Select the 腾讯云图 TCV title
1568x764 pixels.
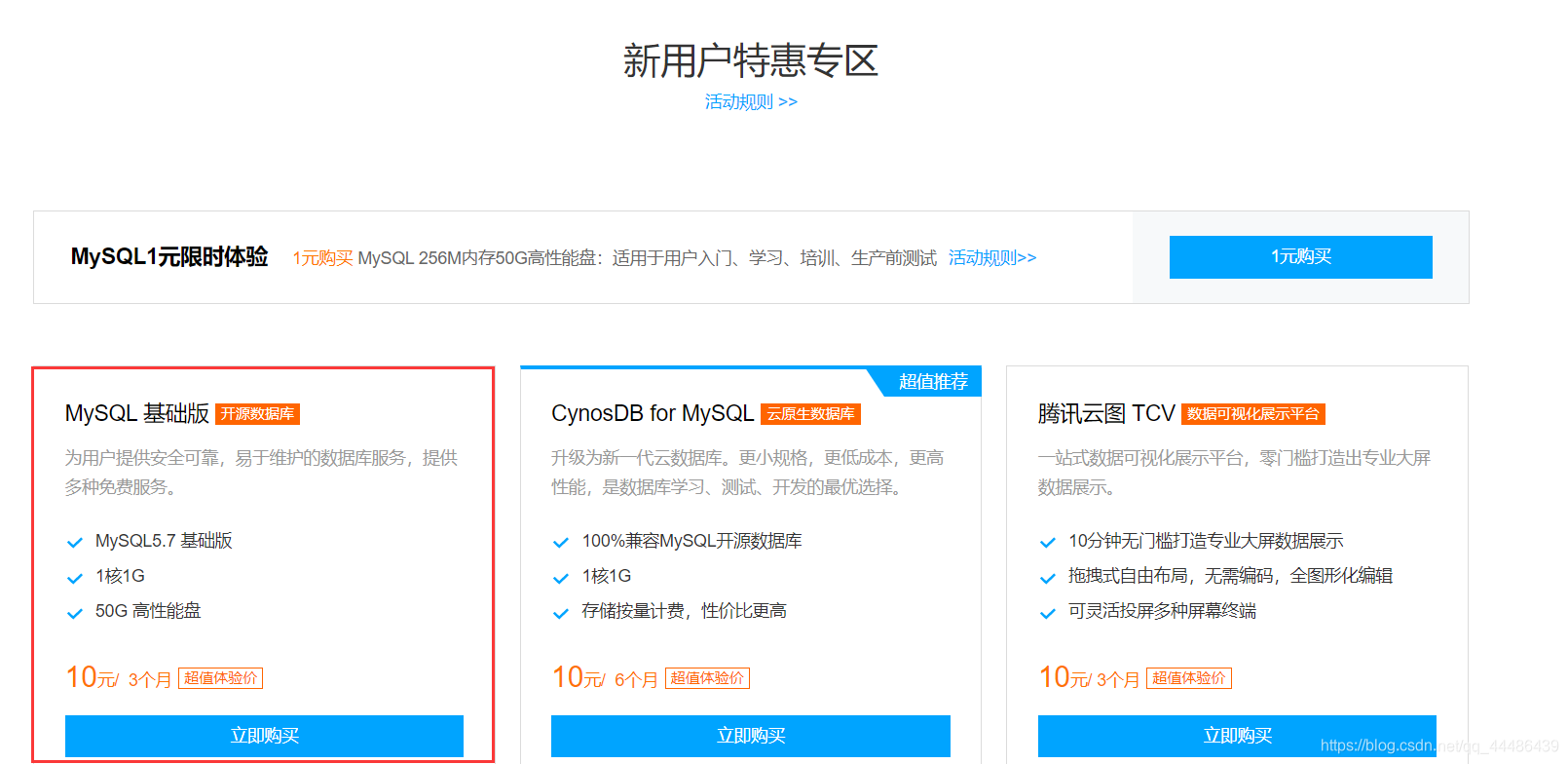point(1106,413)
